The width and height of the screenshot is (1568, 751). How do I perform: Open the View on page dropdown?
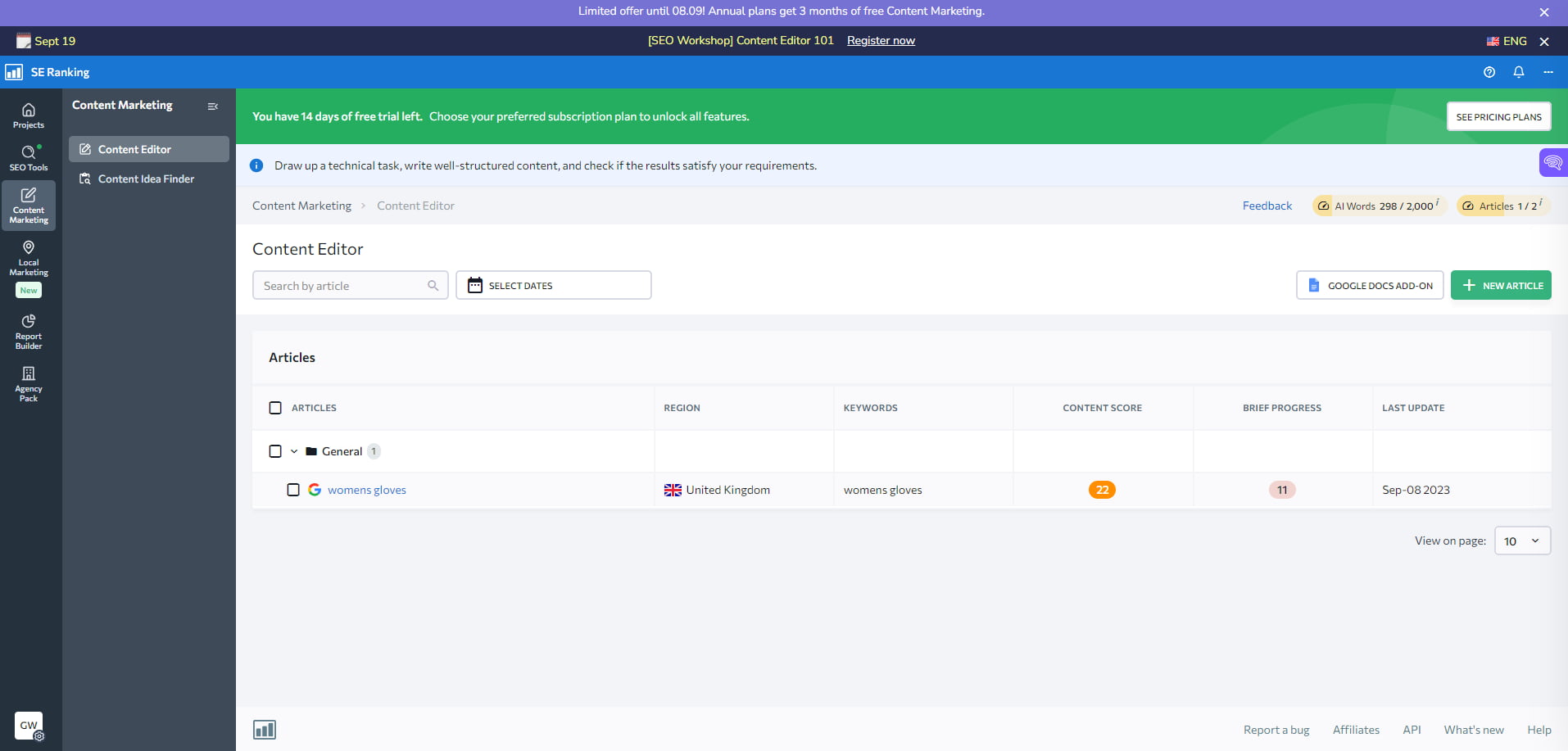click(x=1521, y=541)
